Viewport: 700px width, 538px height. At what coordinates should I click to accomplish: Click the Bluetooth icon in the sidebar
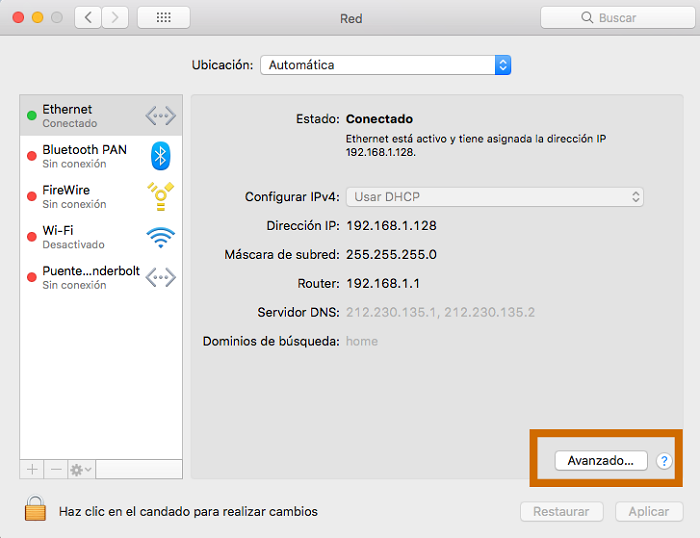(x=160, y=156)
